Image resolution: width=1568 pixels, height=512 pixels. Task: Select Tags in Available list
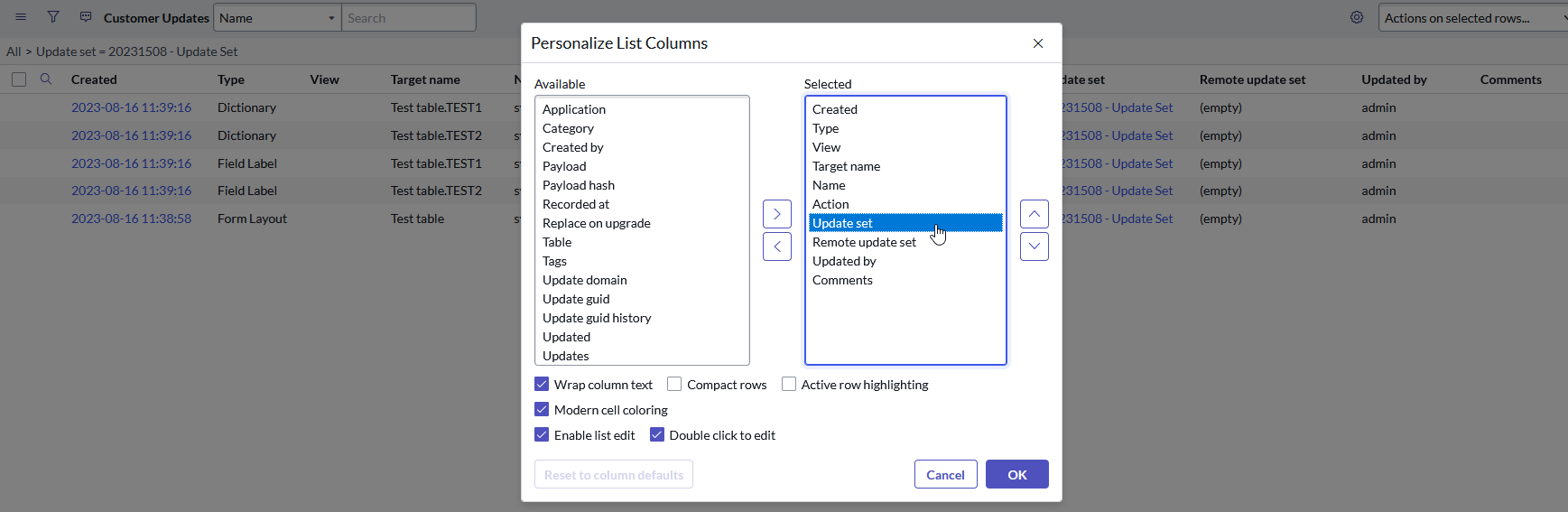[x=642, y=261]
